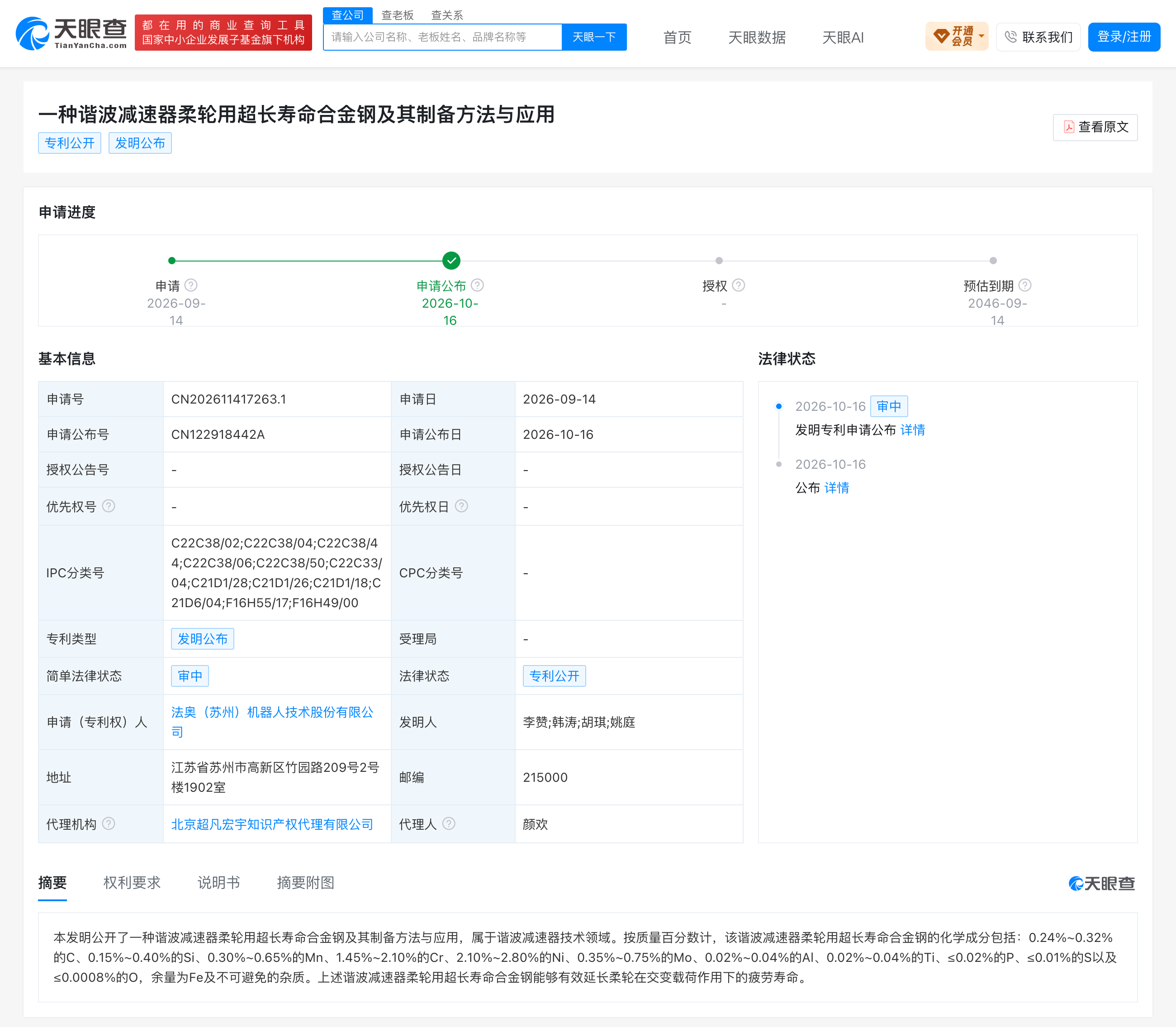This screenshot has height=1027, width=1176.
Task: Select the 查关系 search tab
Action: pyautogui.click(x=447, y=15)
